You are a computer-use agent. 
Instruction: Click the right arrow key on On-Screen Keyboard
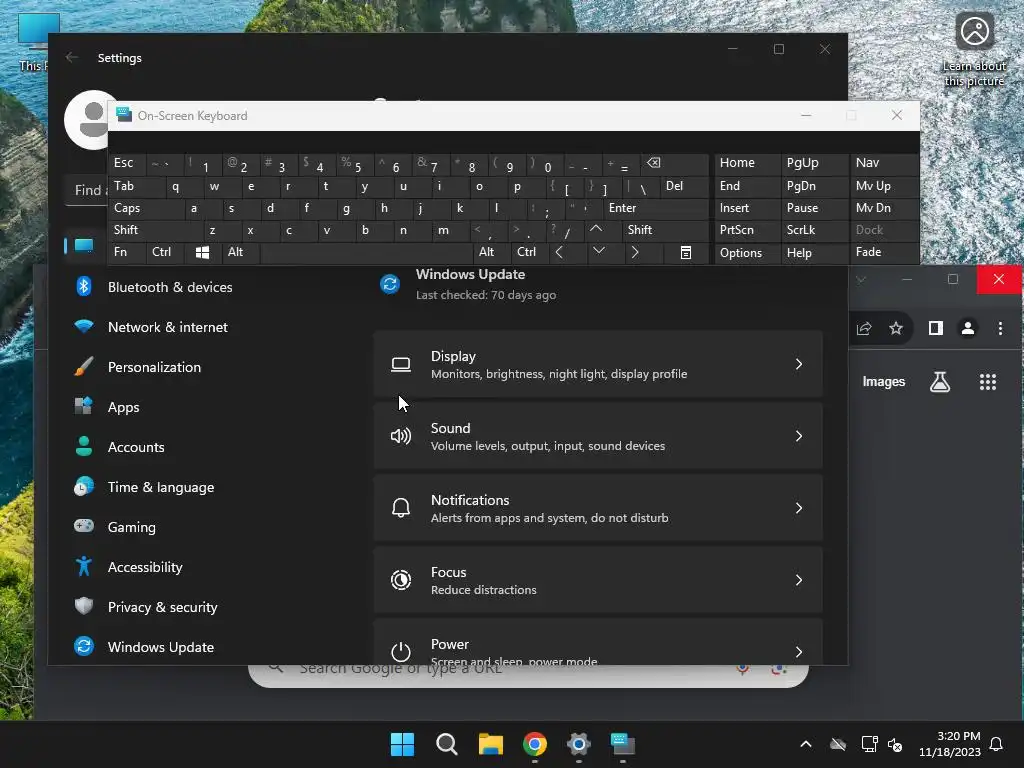click(634, 252)
